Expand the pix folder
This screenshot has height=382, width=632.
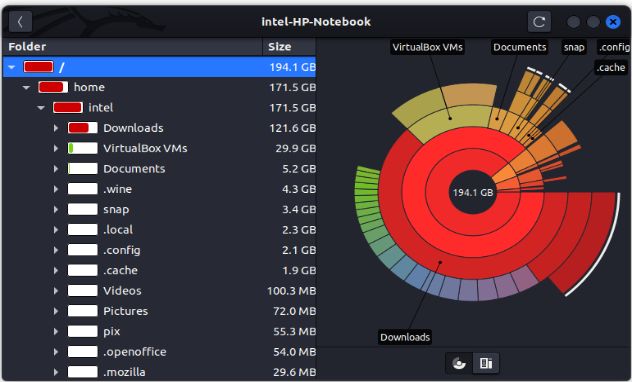tap(56, 332)
